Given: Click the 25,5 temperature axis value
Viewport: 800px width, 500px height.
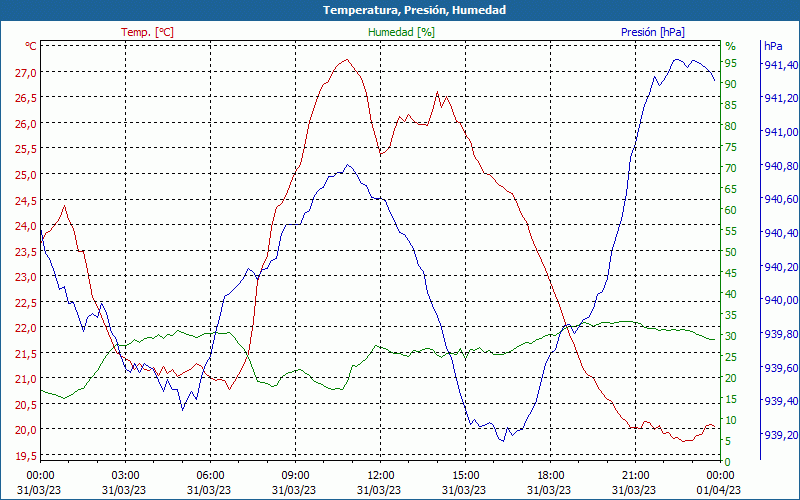Looking at the screenshot, I should pyautogui.click(x=26, y=149).
